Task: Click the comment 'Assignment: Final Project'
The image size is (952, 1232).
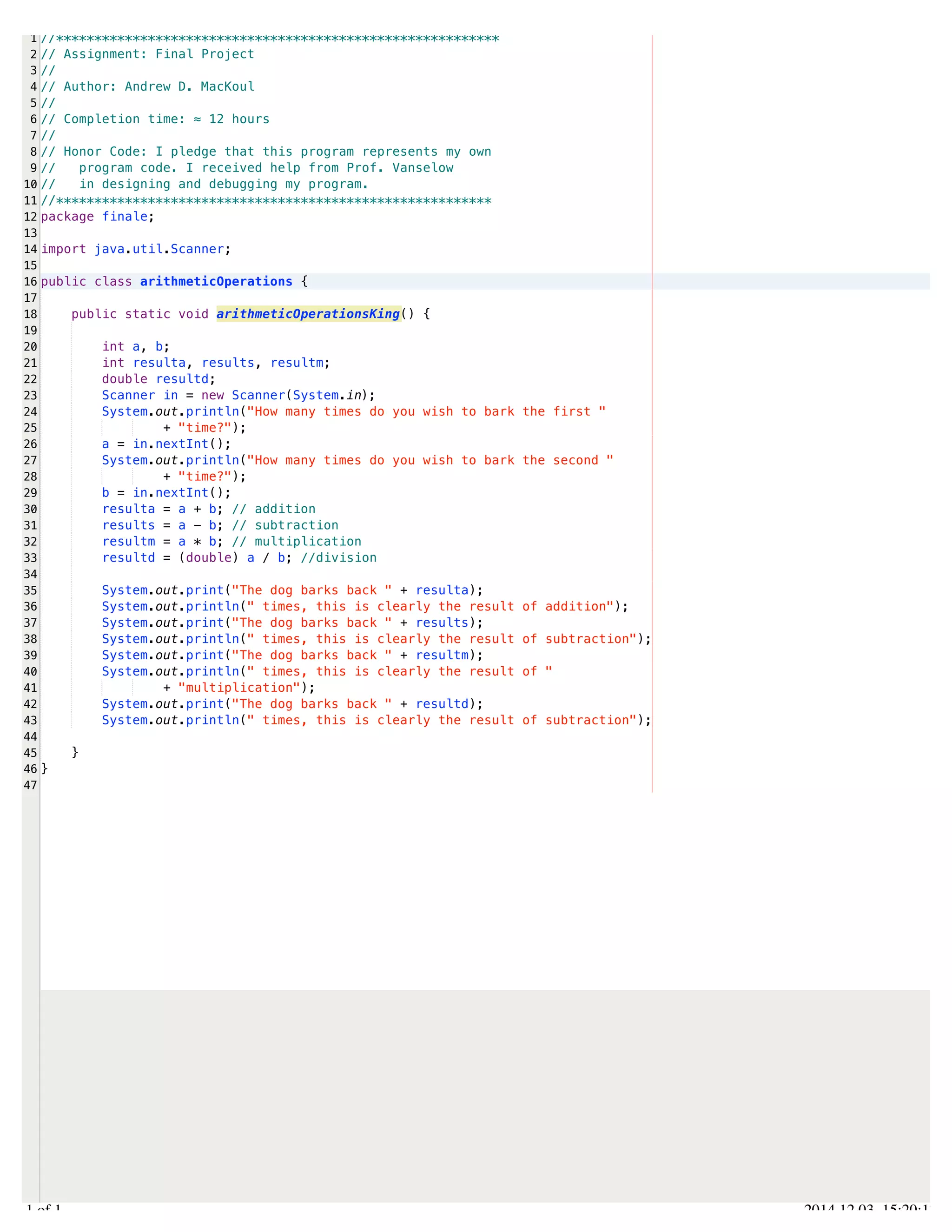Action: coord(159,54)
